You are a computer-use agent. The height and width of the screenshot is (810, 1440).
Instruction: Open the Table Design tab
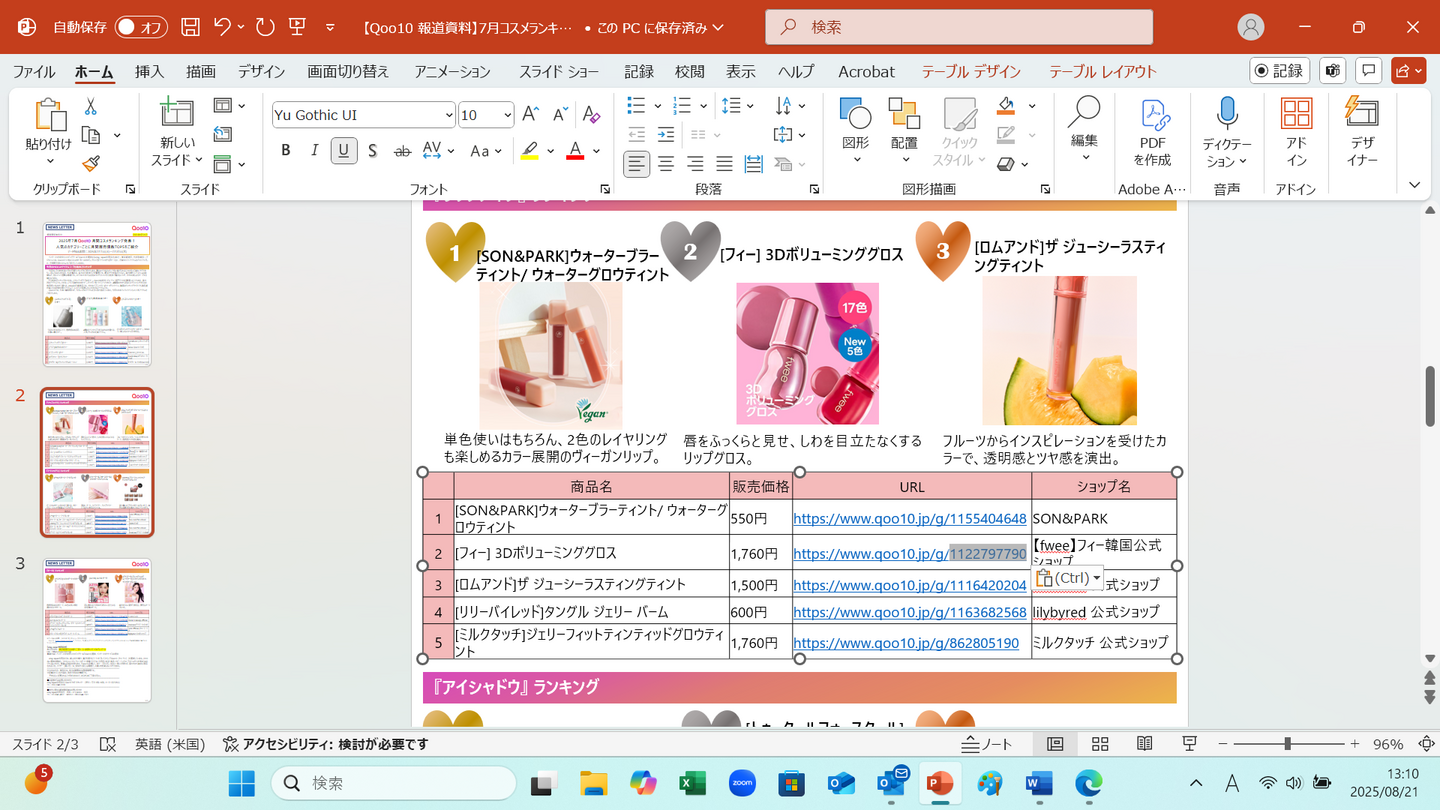[x=970, y=71]
